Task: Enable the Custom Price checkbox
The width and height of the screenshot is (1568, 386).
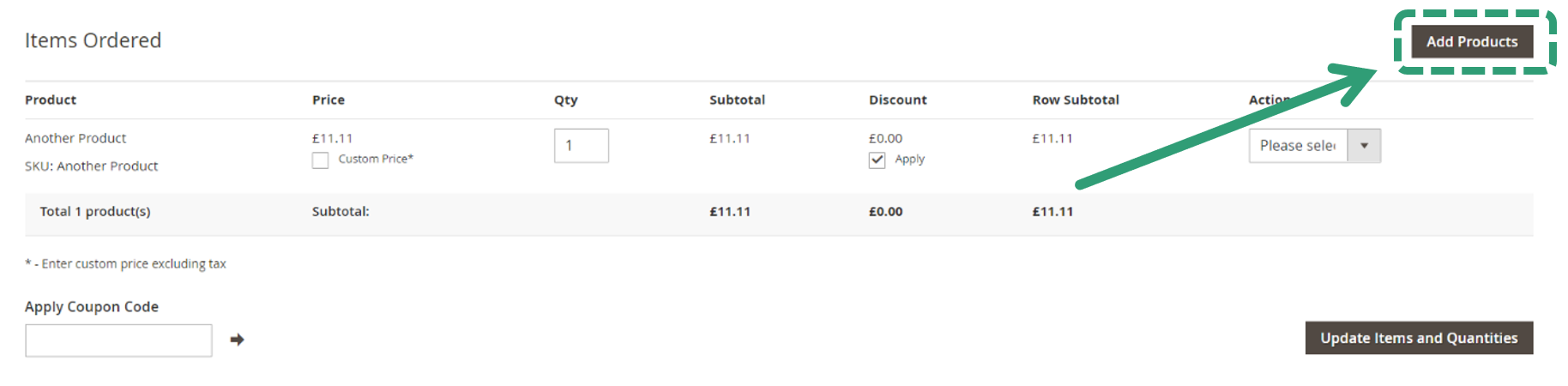Action: click(x=320, y=160)
